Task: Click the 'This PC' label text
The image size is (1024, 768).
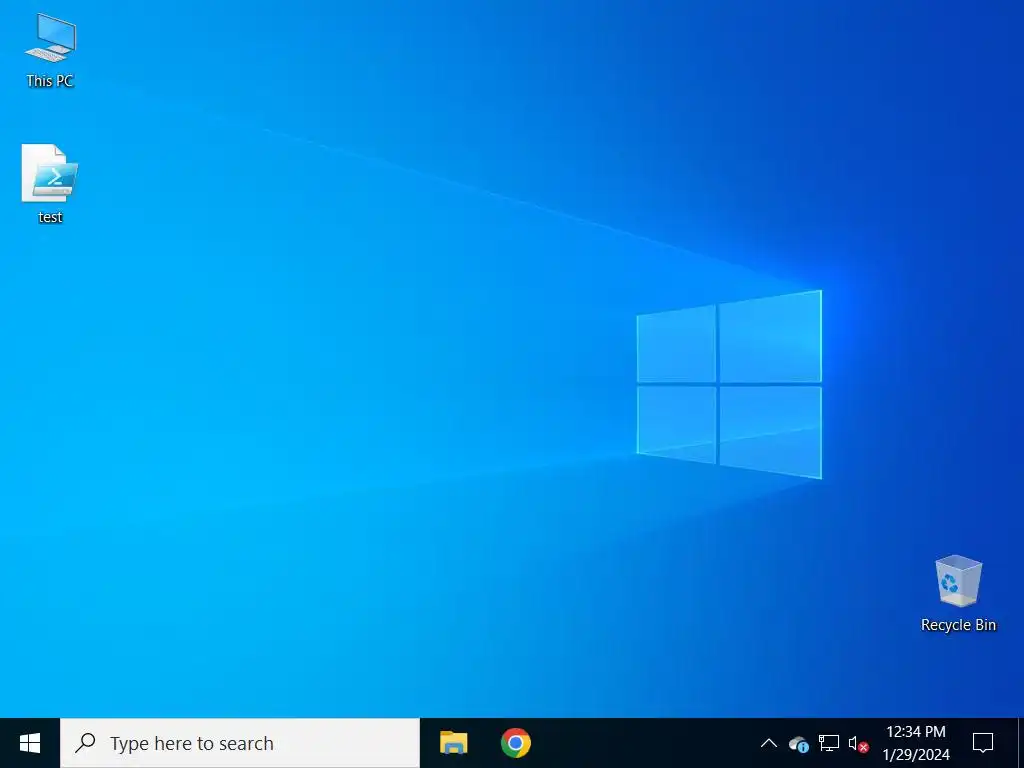Action: coord(50,81)
